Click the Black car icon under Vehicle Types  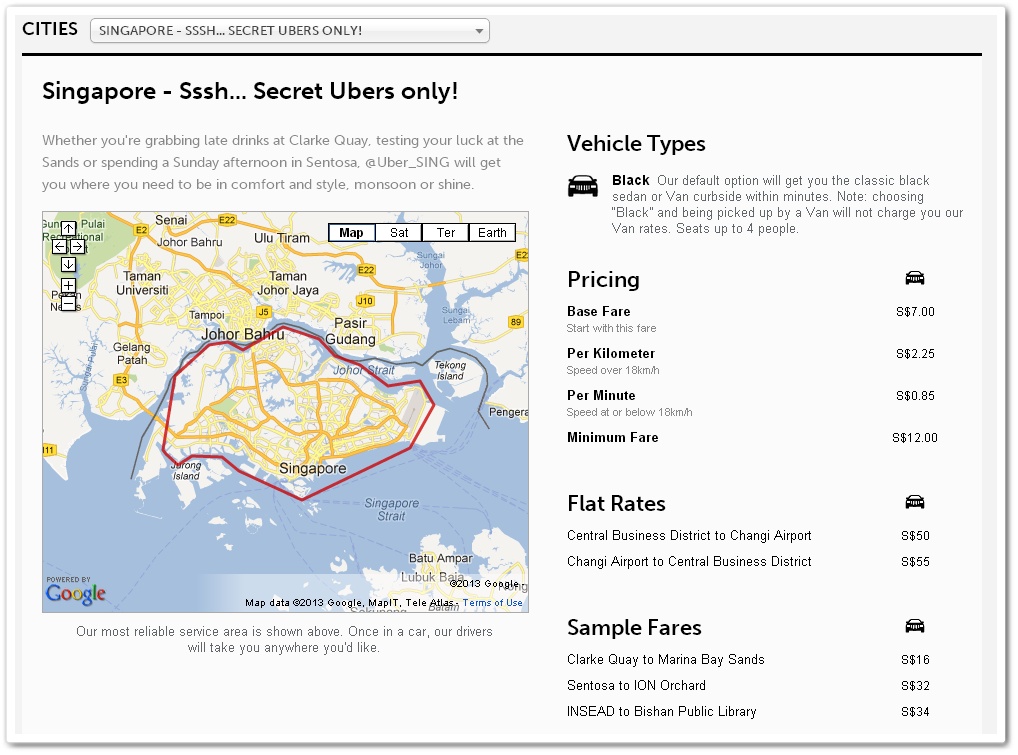pyautogui.click(x=583, y=186)
